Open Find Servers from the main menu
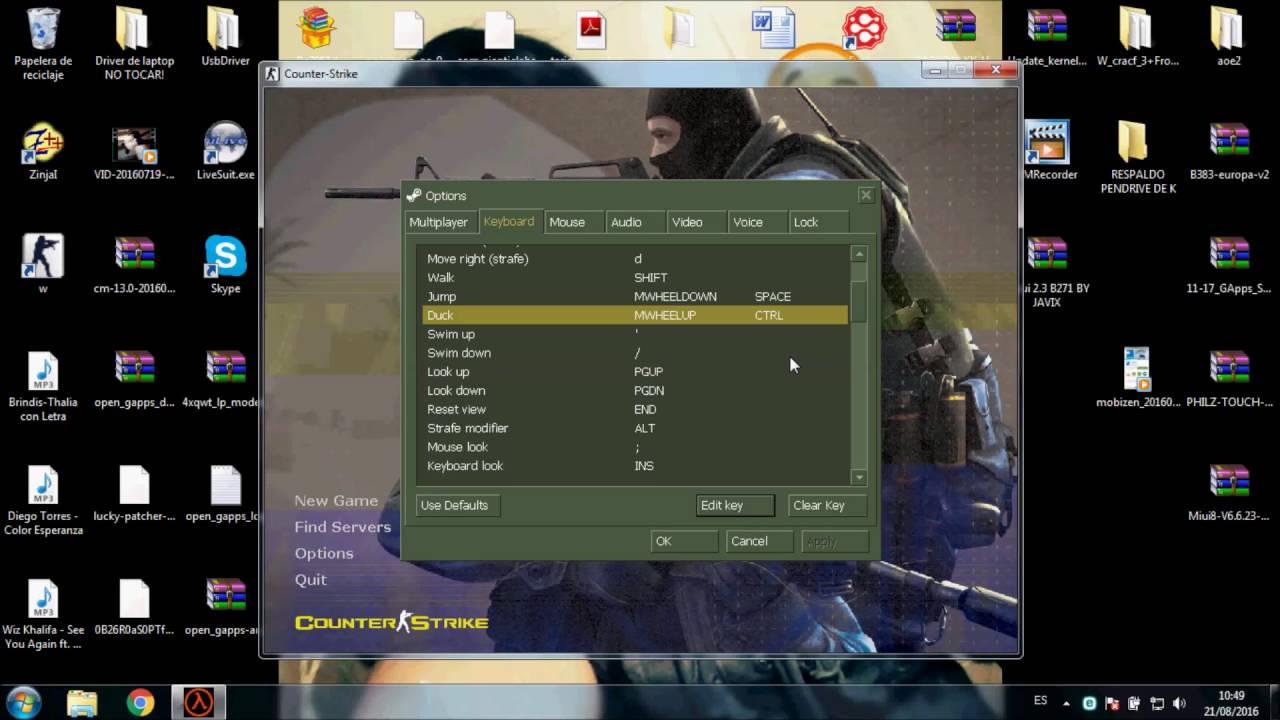1280x720 pixels. click(x=342, y=527)
